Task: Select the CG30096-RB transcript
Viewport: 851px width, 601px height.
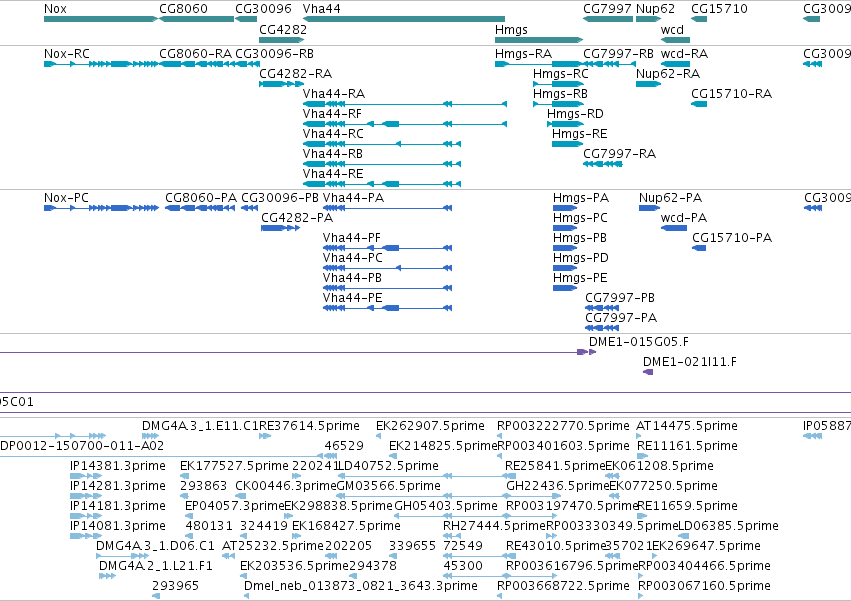Action: coord(247,64)
